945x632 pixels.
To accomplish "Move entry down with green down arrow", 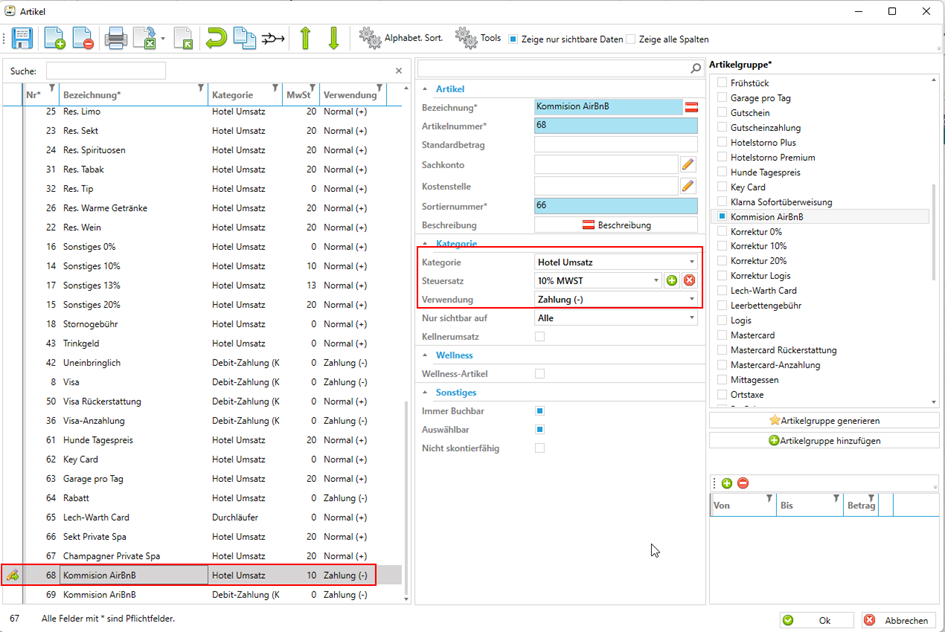I will 334,39.
